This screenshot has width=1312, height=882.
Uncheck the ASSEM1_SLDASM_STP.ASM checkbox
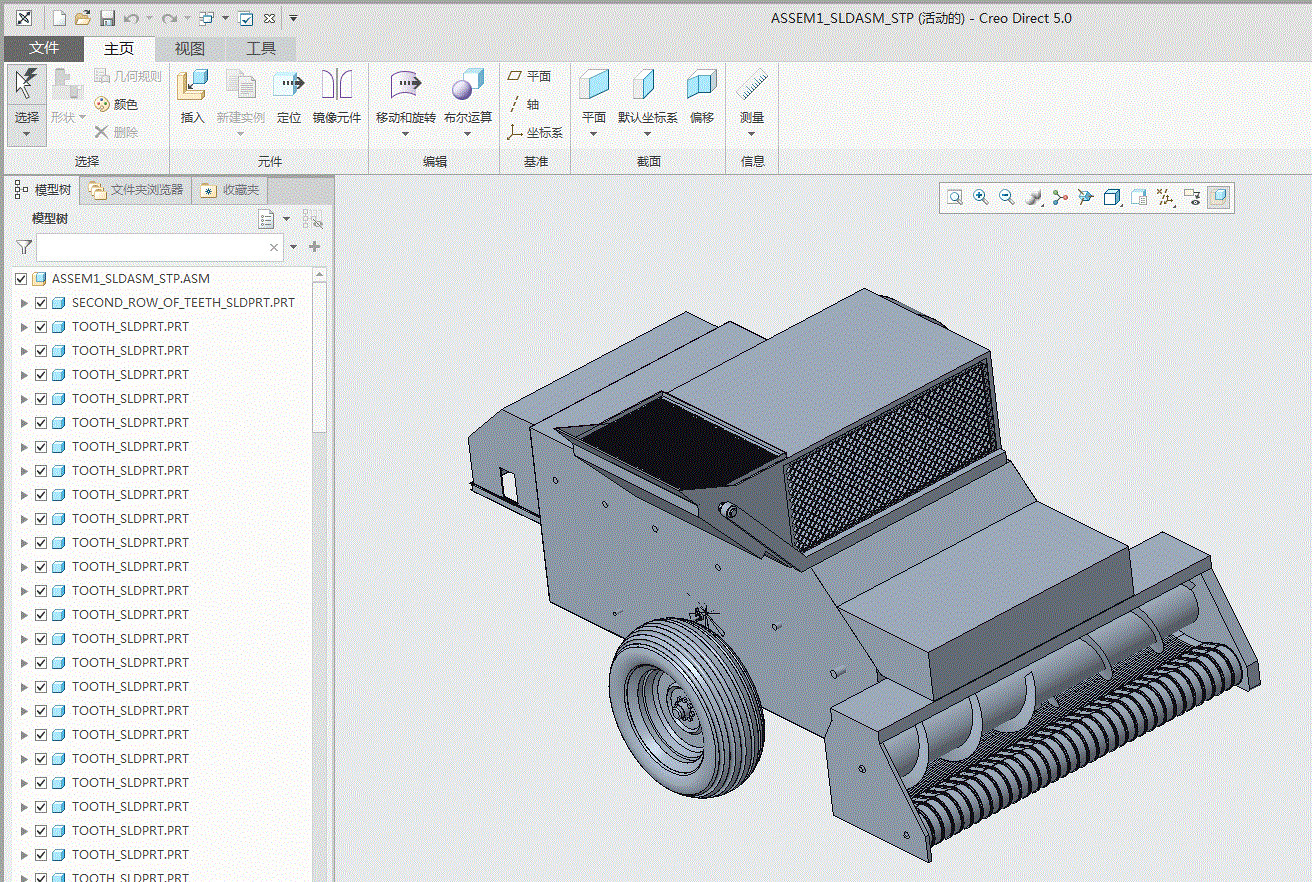point(22,279)
